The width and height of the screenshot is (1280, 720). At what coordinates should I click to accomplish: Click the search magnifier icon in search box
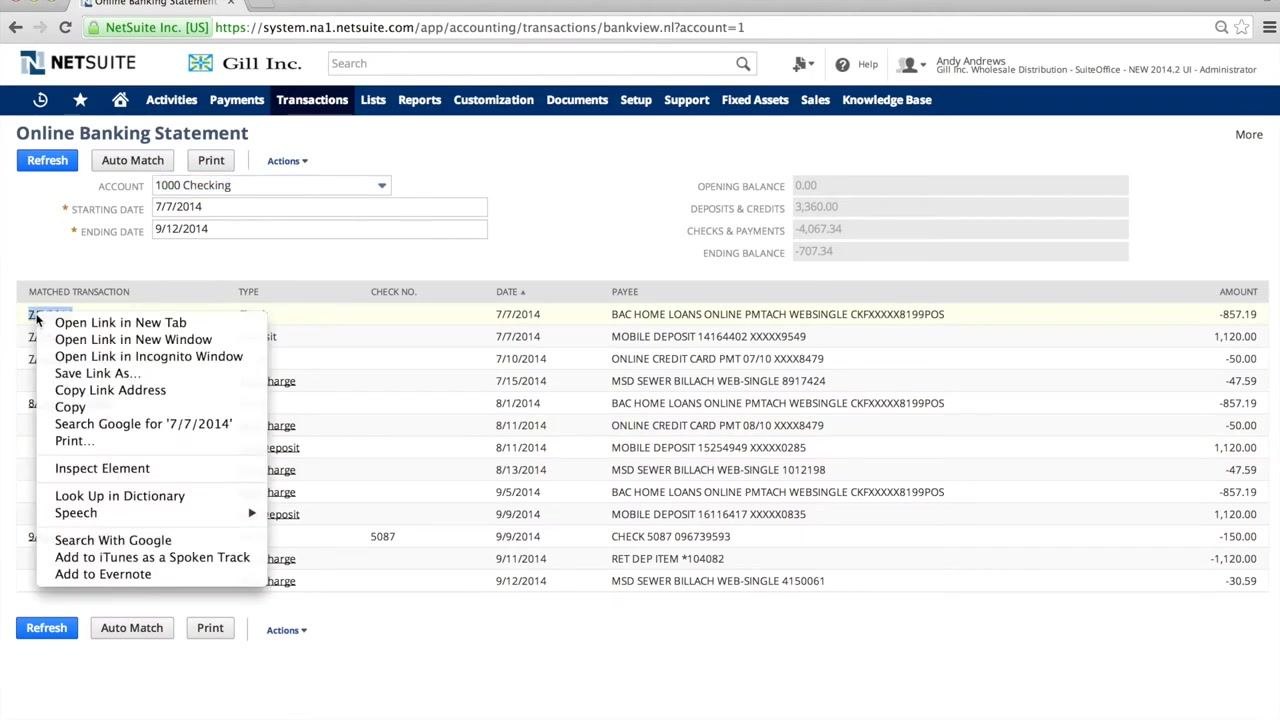click(x=743, y=64)
